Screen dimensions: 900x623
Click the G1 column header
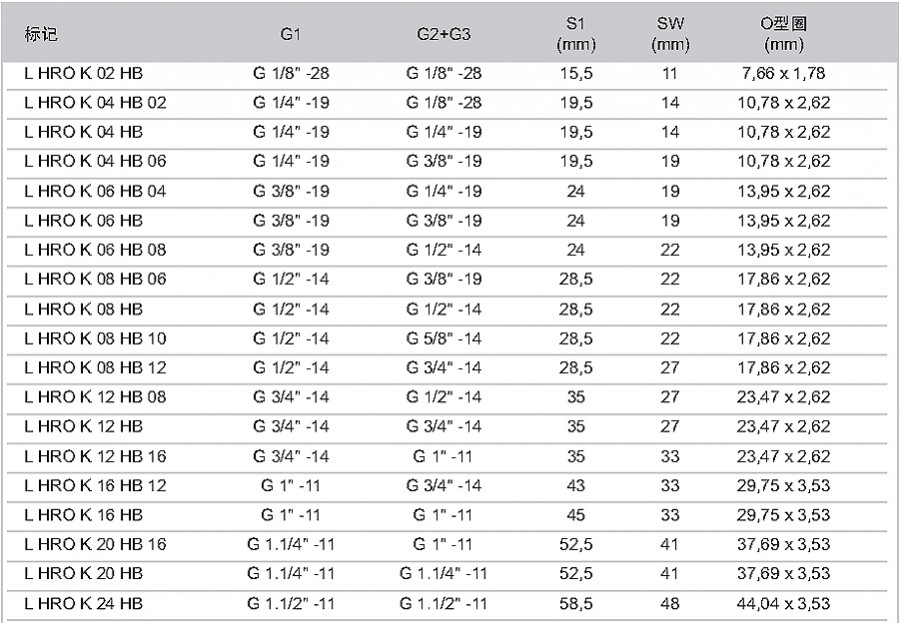[x=290, y=34]
